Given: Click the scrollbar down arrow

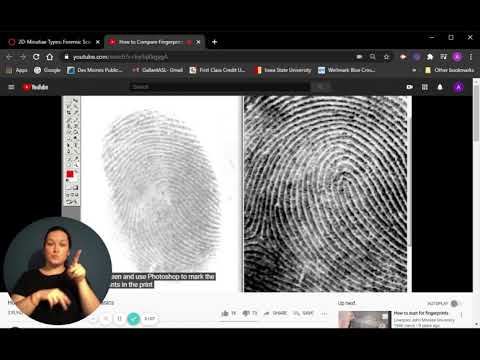Looking at the screenshot, I should (476, 324).
